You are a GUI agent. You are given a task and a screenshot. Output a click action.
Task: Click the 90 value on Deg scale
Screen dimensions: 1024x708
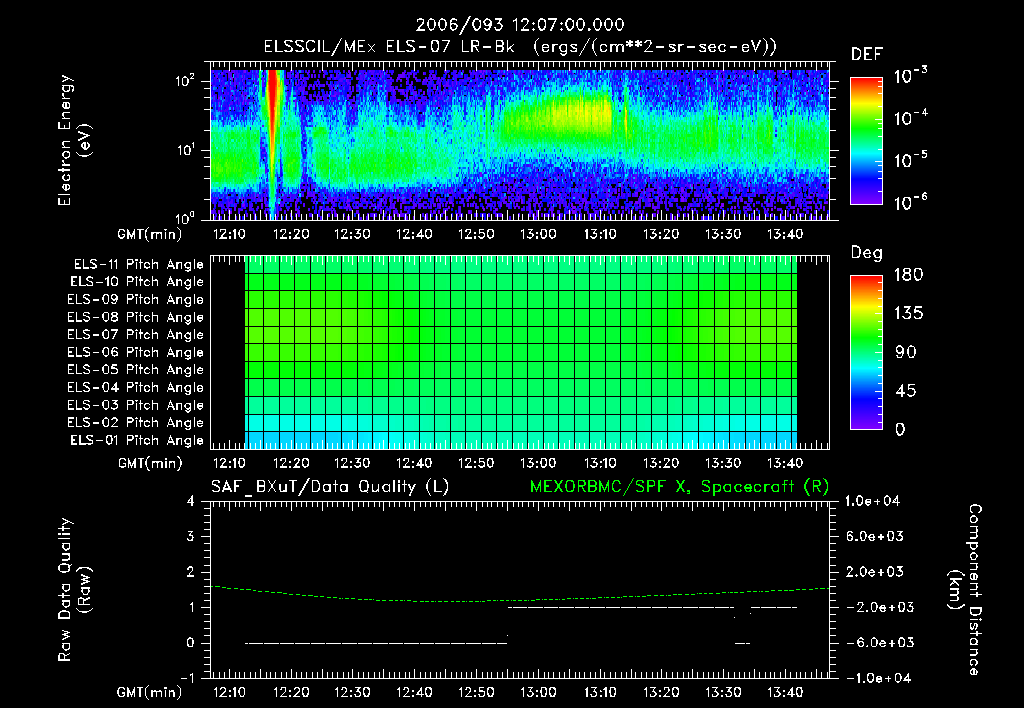[906, 352]
